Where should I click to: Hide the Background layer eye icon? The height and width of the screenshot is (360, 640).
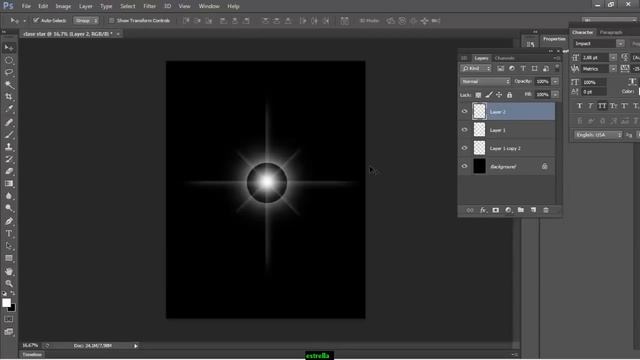464,166
